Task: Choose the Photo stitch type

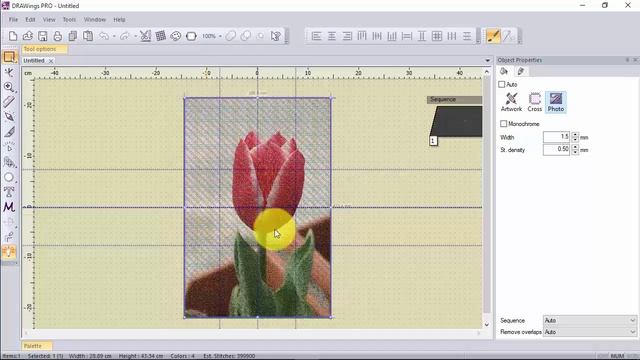Action: coord(556,102)
